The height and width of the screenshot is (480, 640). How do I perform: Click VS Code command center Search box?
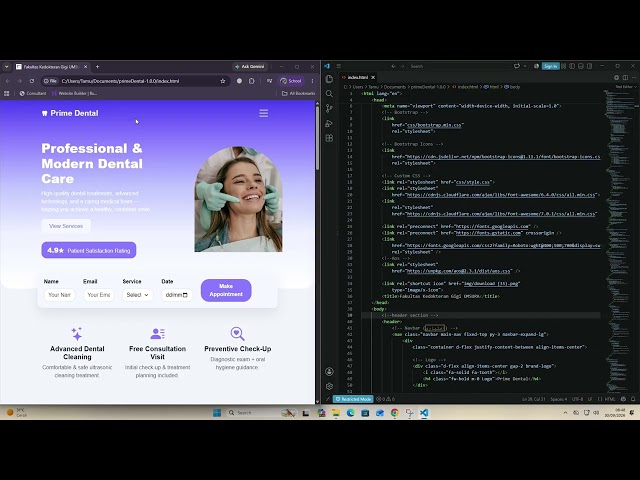pos(457,66)
